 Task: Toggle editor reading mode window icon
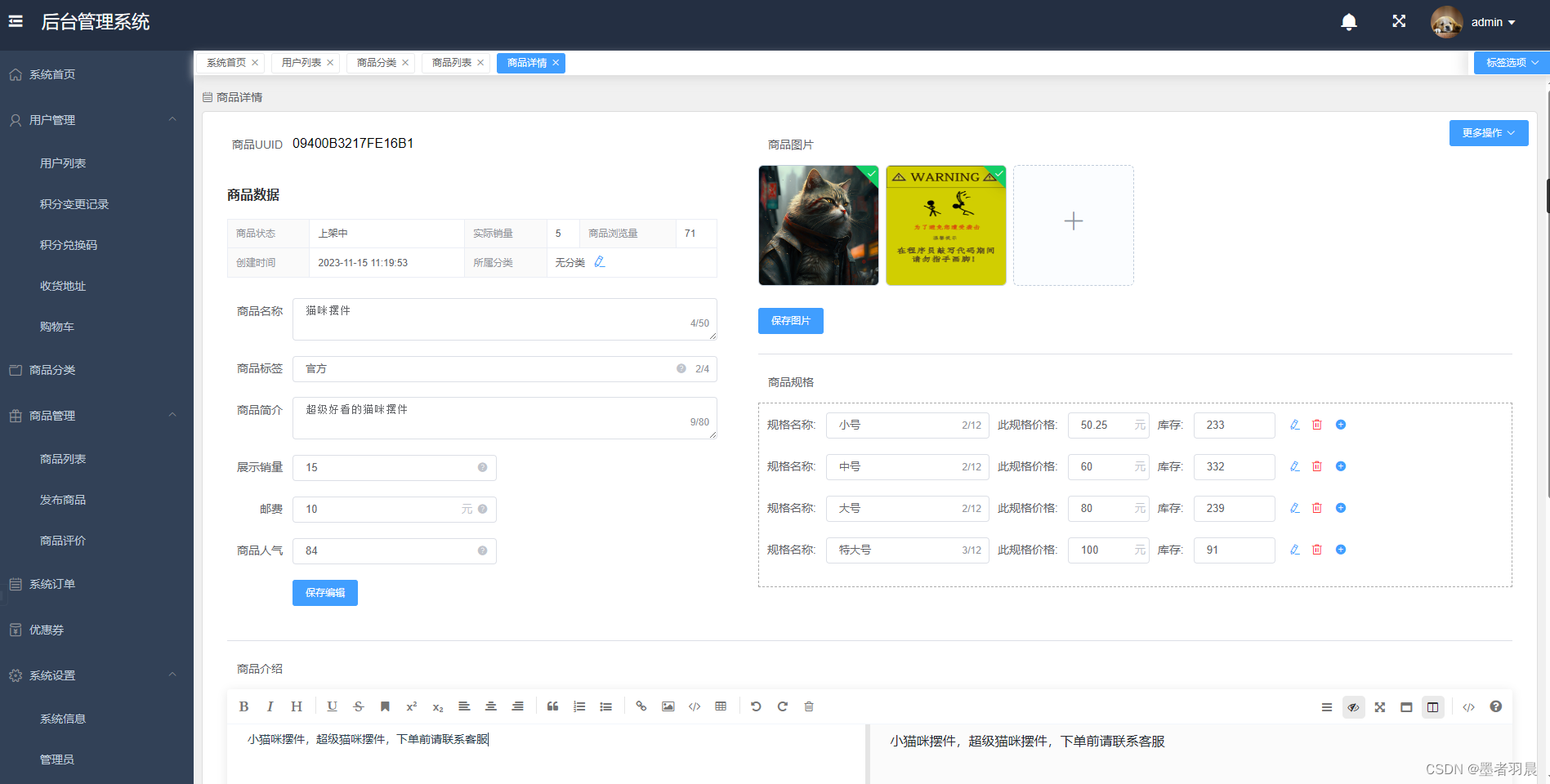click(x=1406, y=707)
